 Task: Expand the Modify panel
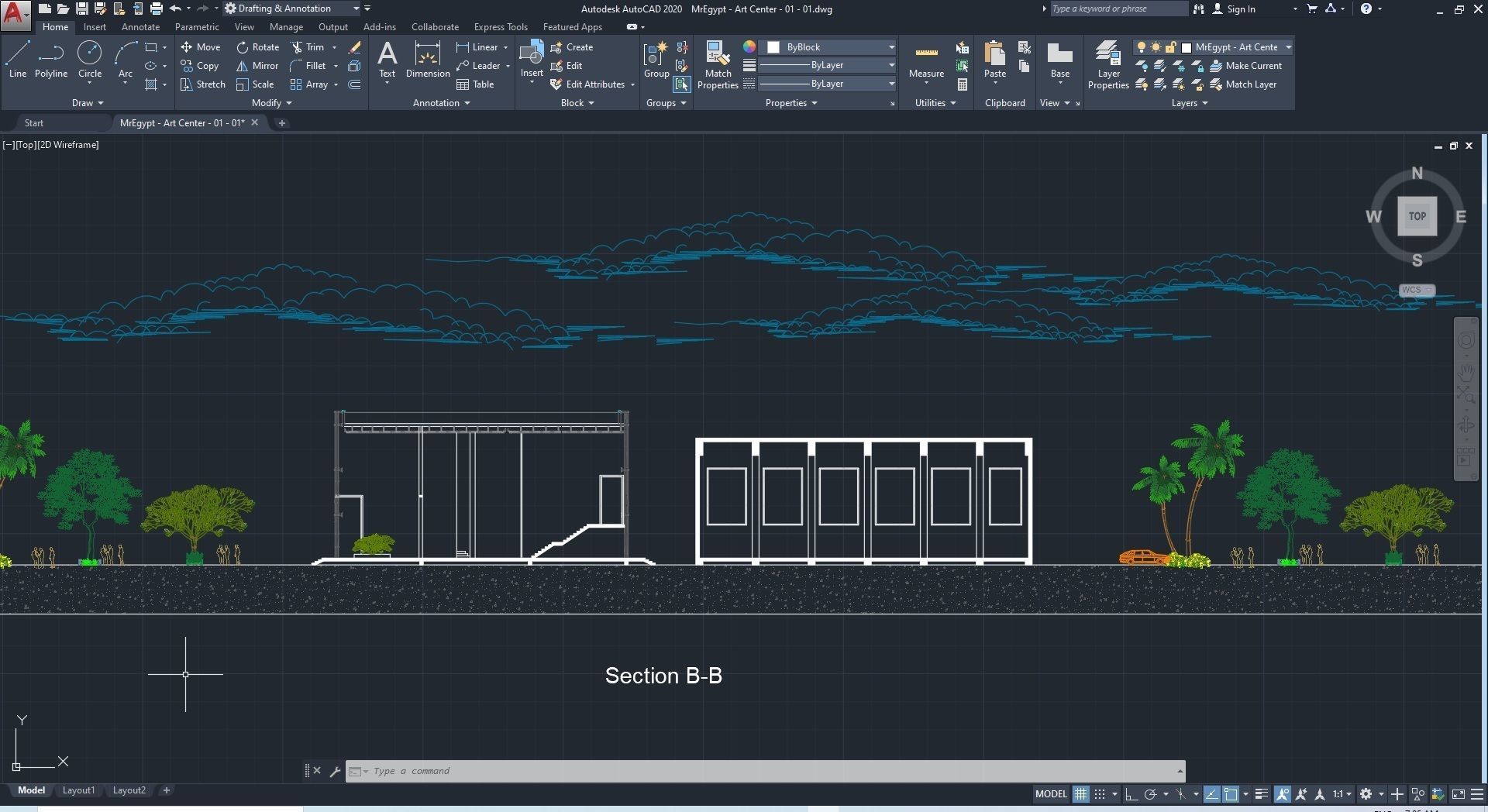point(272,103)
